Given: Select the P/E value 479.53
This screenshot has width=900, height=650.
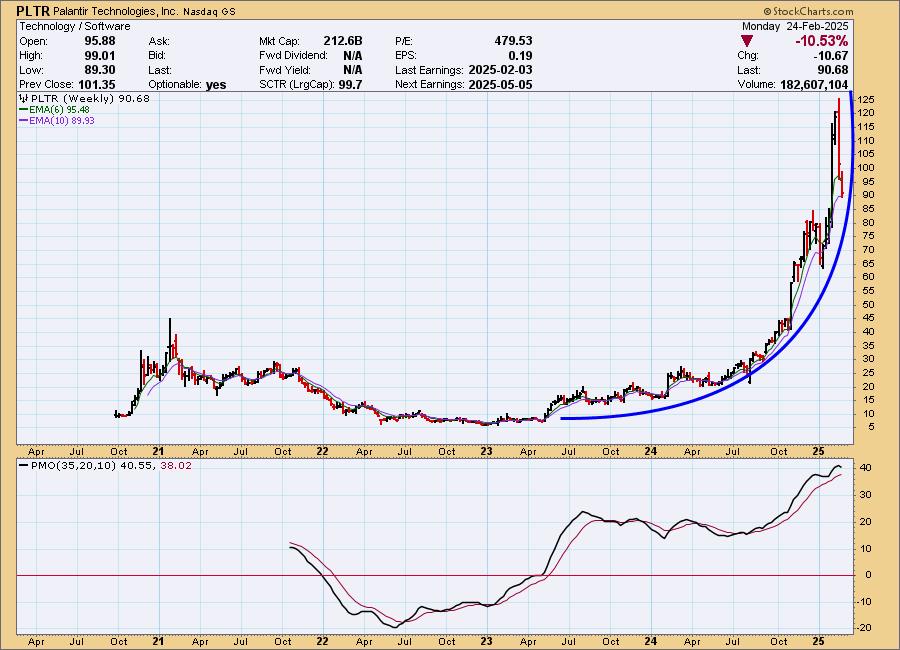Looking at the screenshot, I should 513,41.
